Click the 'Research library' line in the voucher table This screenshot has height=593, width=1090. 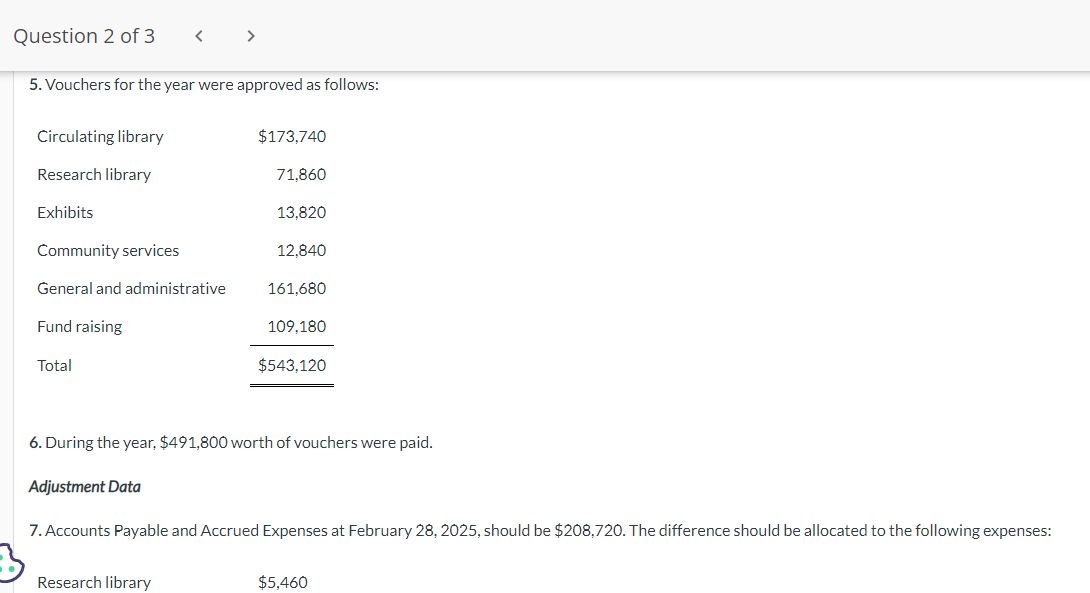(x=94, y=174)
